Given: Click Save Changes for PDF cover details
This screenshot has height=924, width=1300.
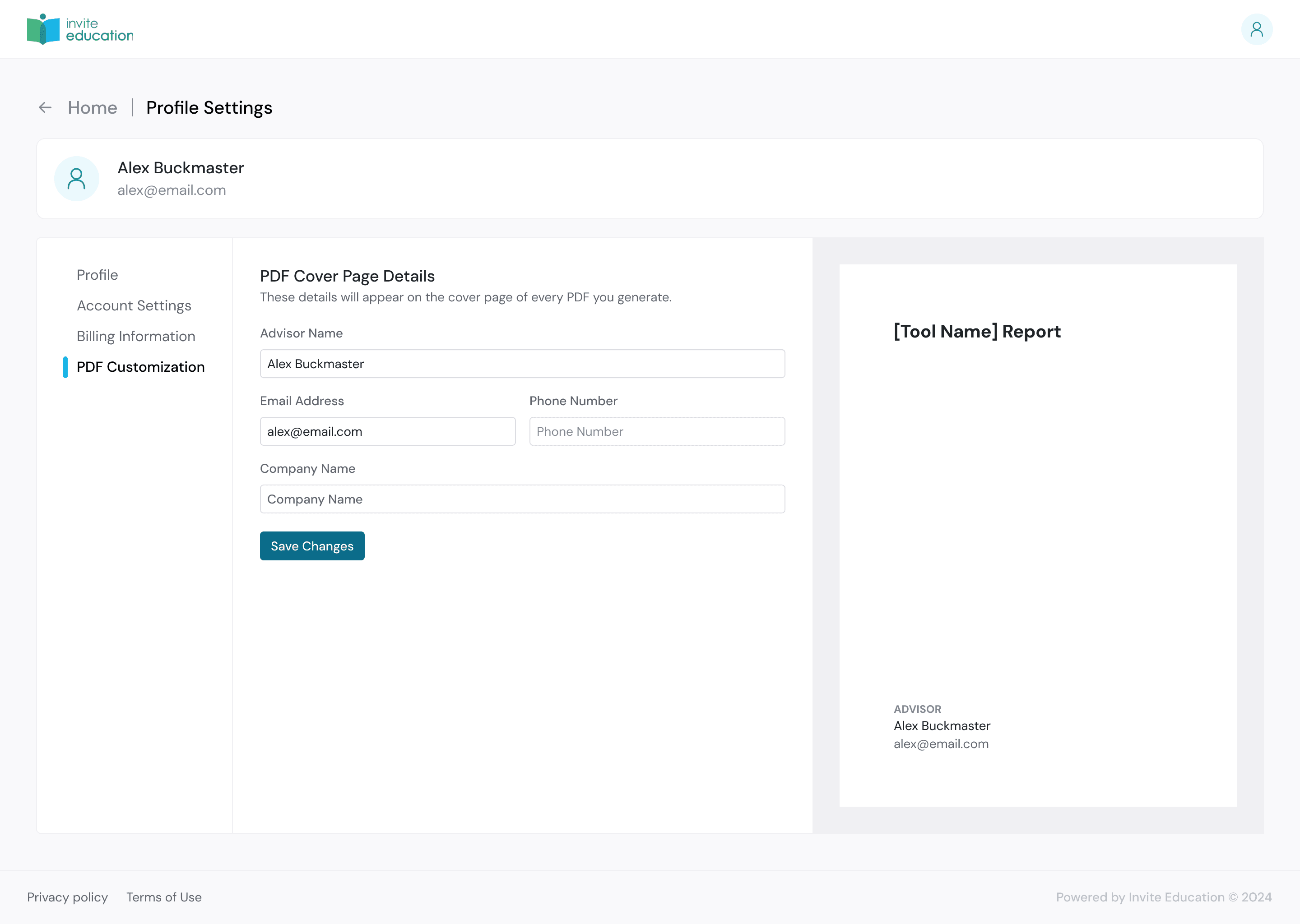Looking at the screenshot, I should coord(312,545).
